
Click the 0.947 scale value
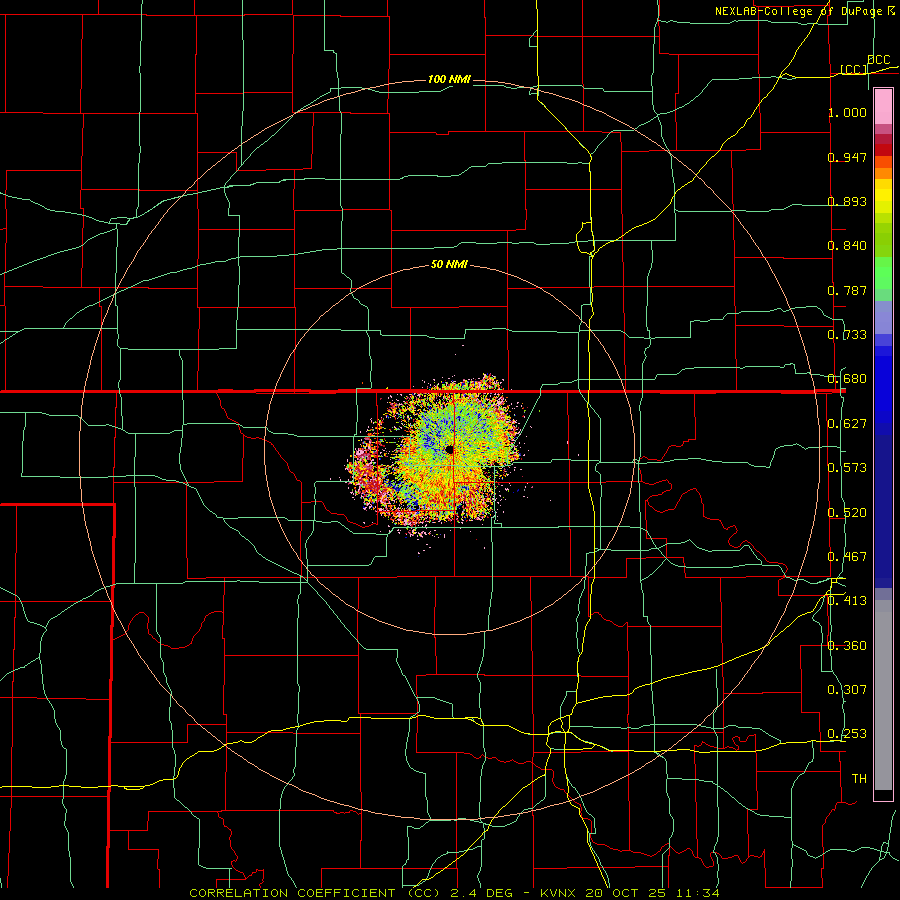click(847, 157)
